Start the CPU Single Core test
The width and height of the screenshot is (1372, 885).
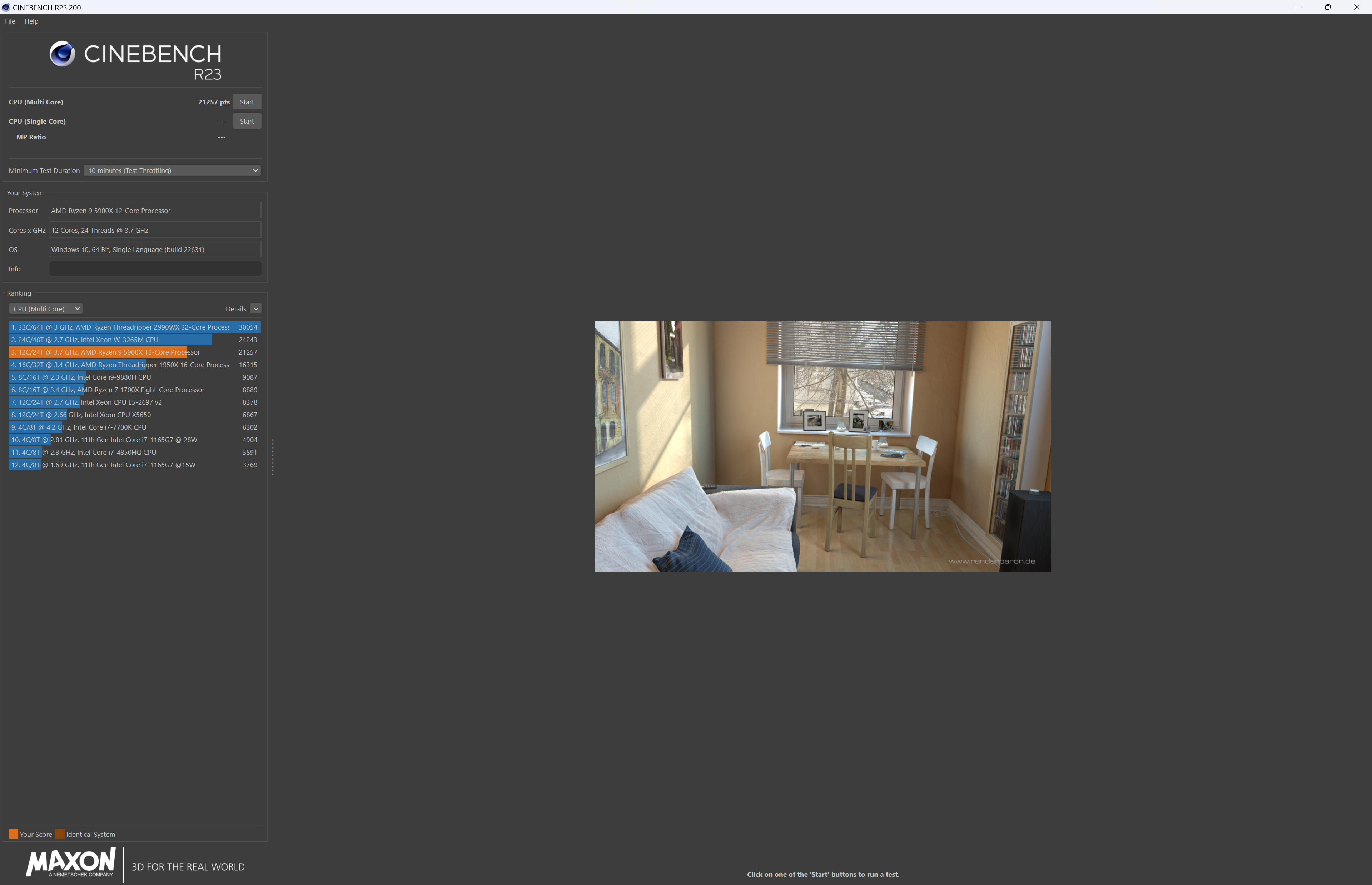coord(247,121)
